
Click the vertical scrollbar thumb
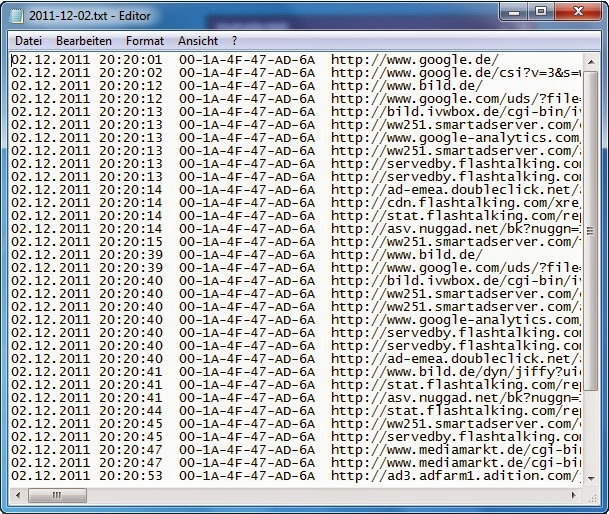pyautogui.click(x=591, y=231)
